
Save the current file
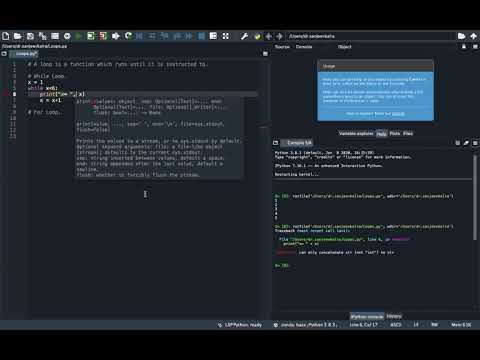click(30, 36)
